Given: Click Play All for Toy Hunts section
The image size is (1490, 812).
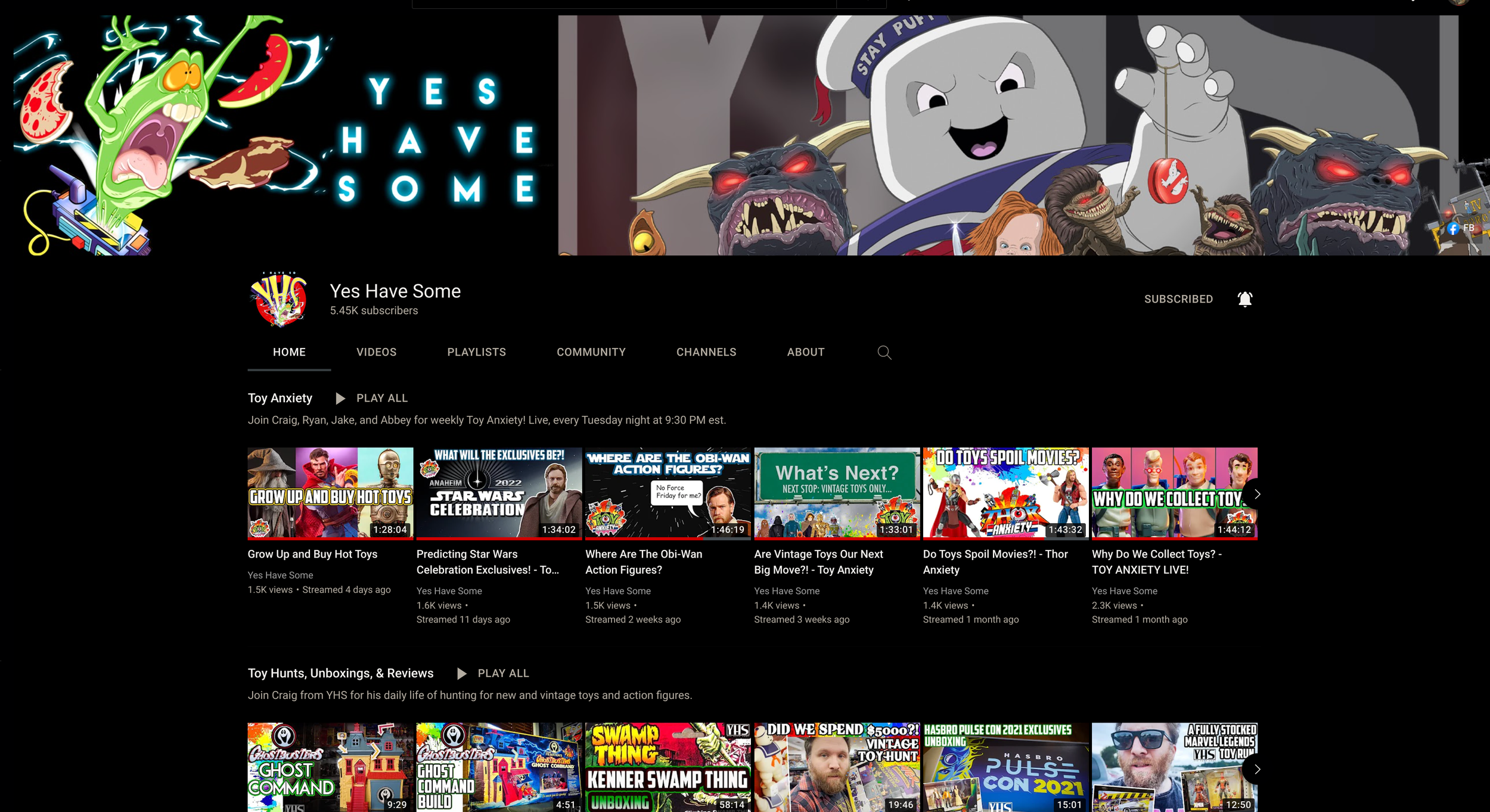Looking at the screenshot, I should pos(503,674).
